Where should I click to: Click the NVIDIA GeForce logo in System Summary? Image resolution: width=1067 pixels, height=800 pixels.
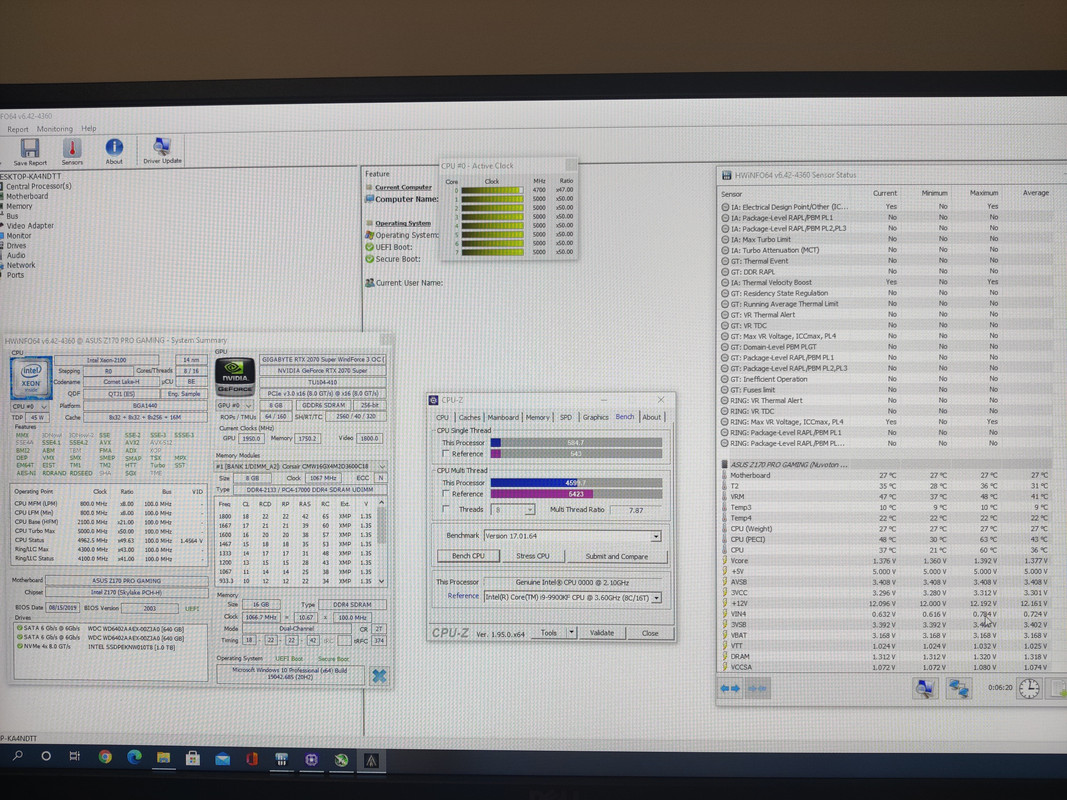coord(235,376)
